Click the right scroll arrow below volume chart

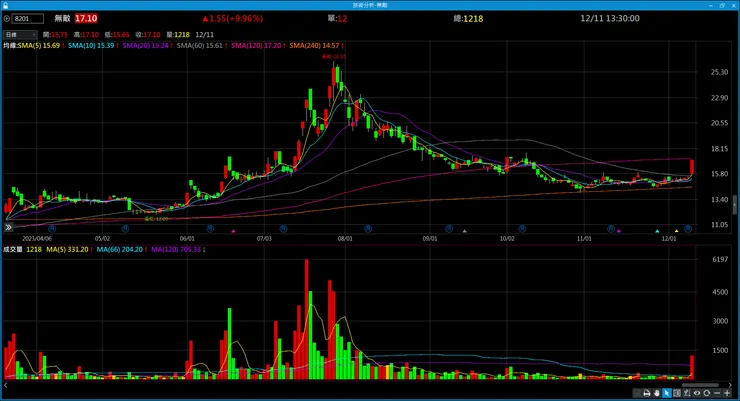pyautogui.click(x=731, y=385)
